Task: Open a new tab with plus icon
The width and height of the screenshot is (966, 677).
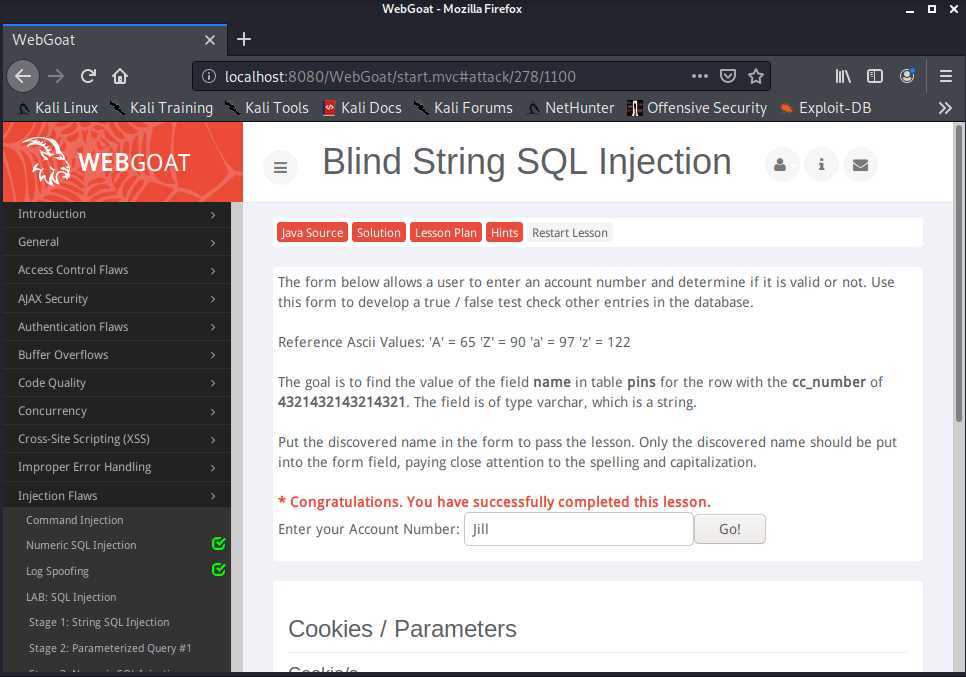Action: tap(244, 39)
